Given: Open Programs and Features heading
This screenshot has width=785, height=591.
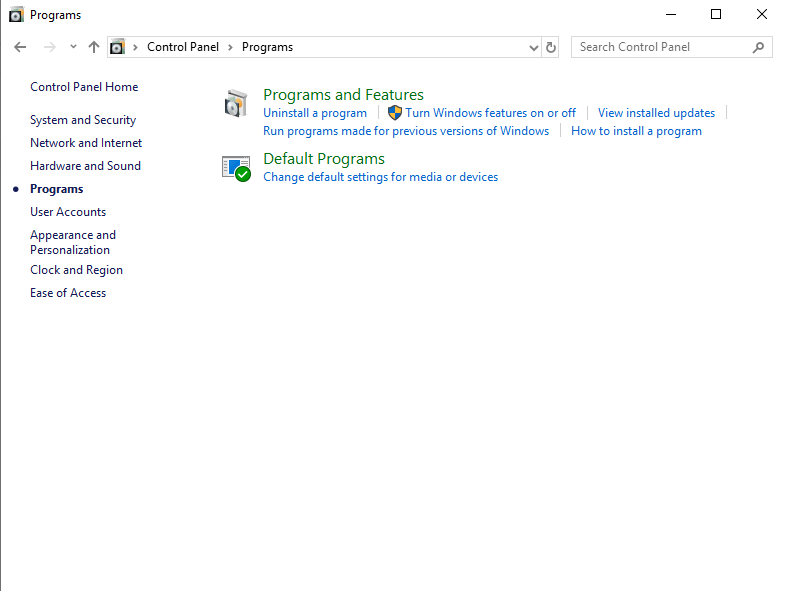Looking at the screenshot, I should pyautogui.click(x=343, y=95).
